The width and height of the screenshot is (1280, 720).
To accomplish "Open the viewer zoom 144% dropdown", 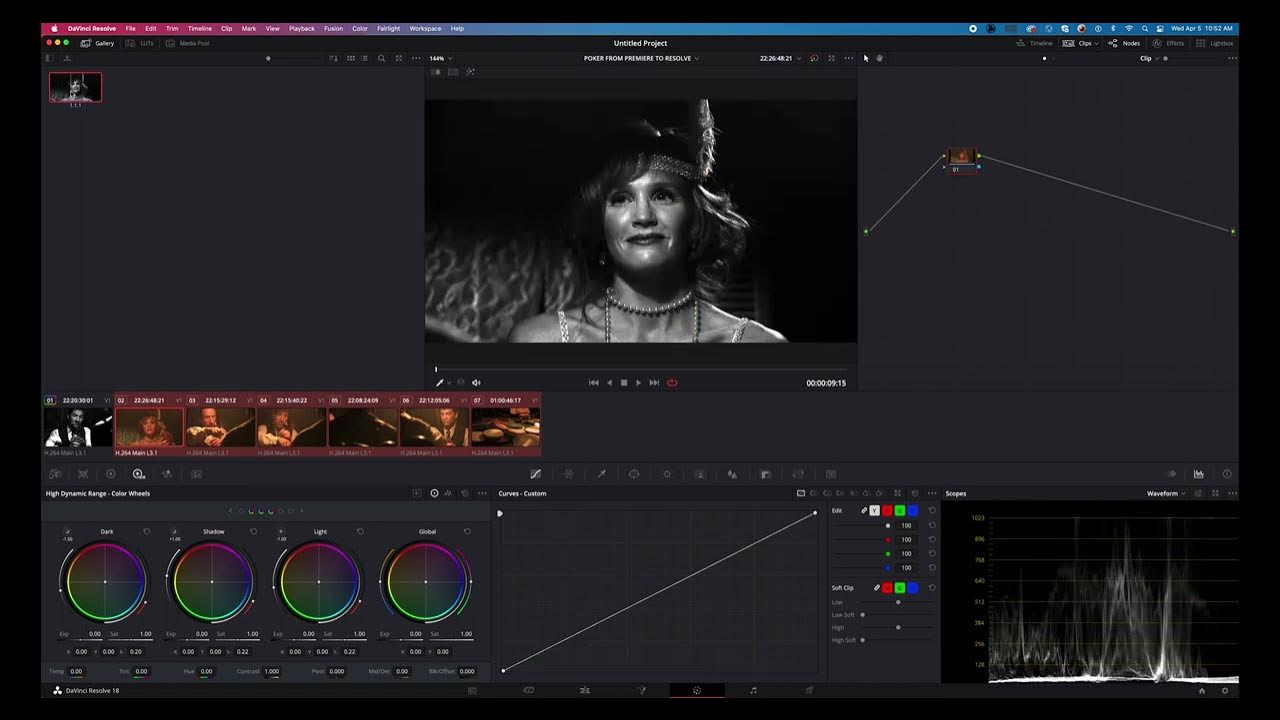I will (439, 58).
